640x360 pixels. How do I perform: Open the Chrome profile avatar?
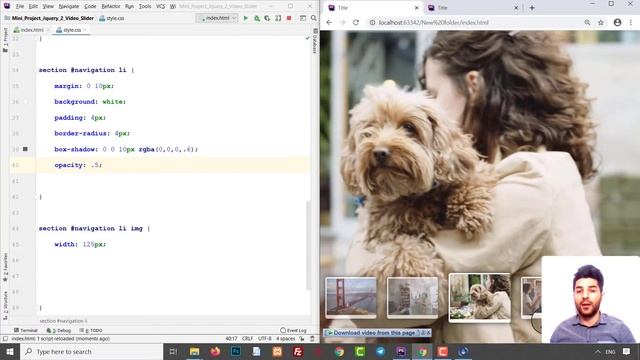(x=617, y=22)
